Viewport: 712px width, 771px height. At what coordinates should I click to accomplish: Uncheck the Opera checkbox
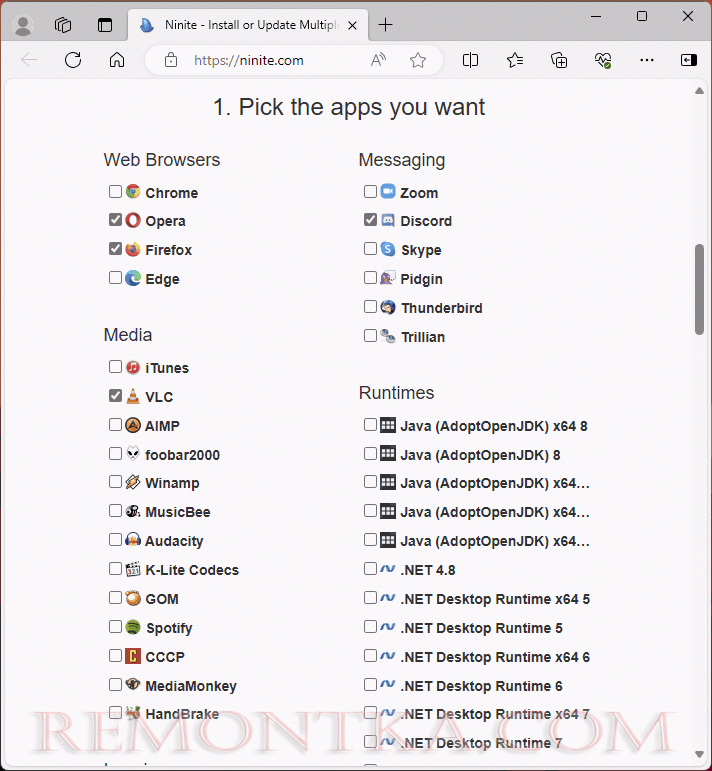coord(115,220)
